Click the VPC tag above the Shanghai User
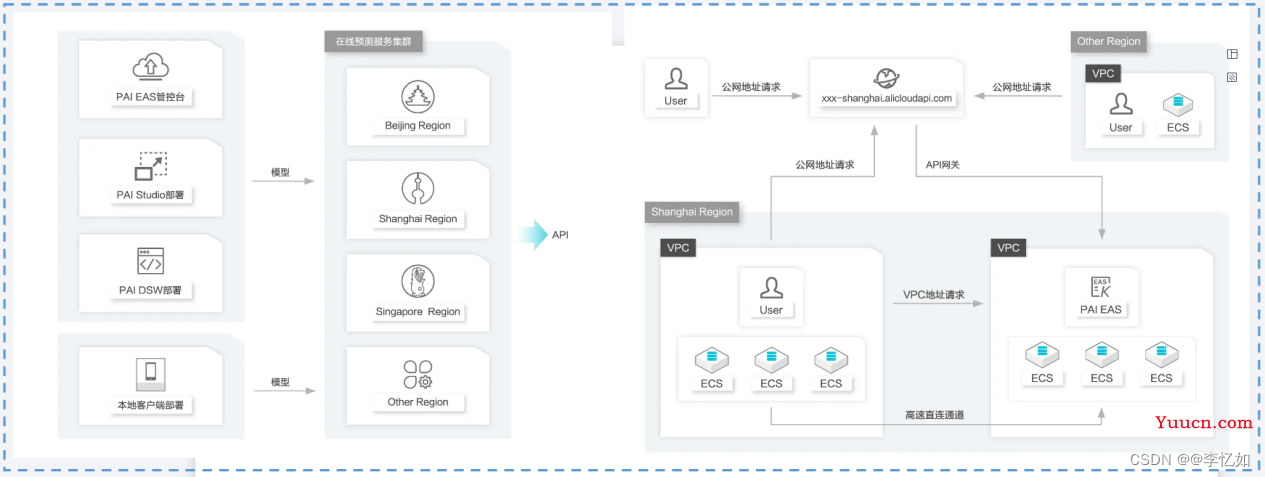This screenshot has height=477, width=1265. (678, 247)
